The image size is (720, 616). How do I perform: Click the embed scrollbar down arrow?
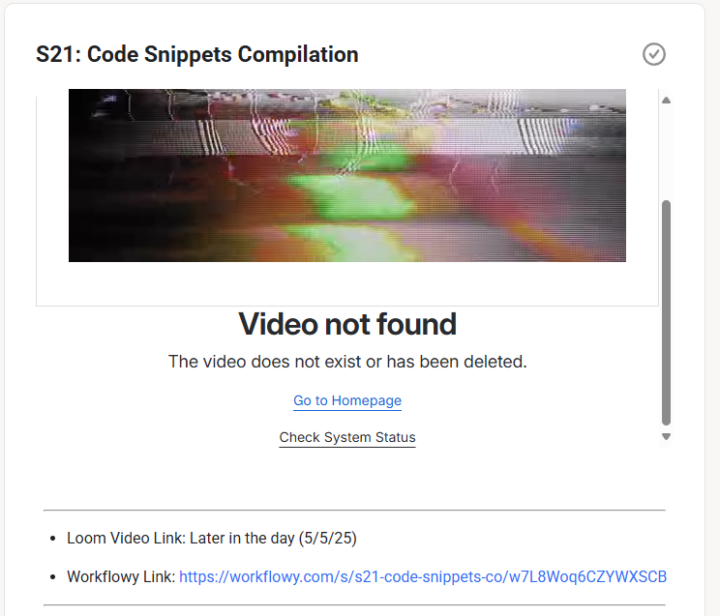click(x=666, y=437)
